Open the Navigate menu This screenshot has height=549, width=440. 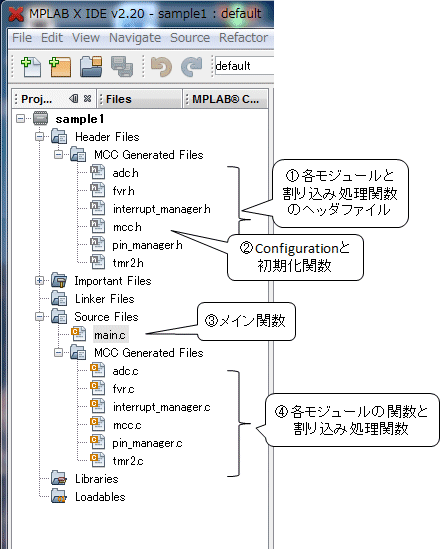point(135,38)
